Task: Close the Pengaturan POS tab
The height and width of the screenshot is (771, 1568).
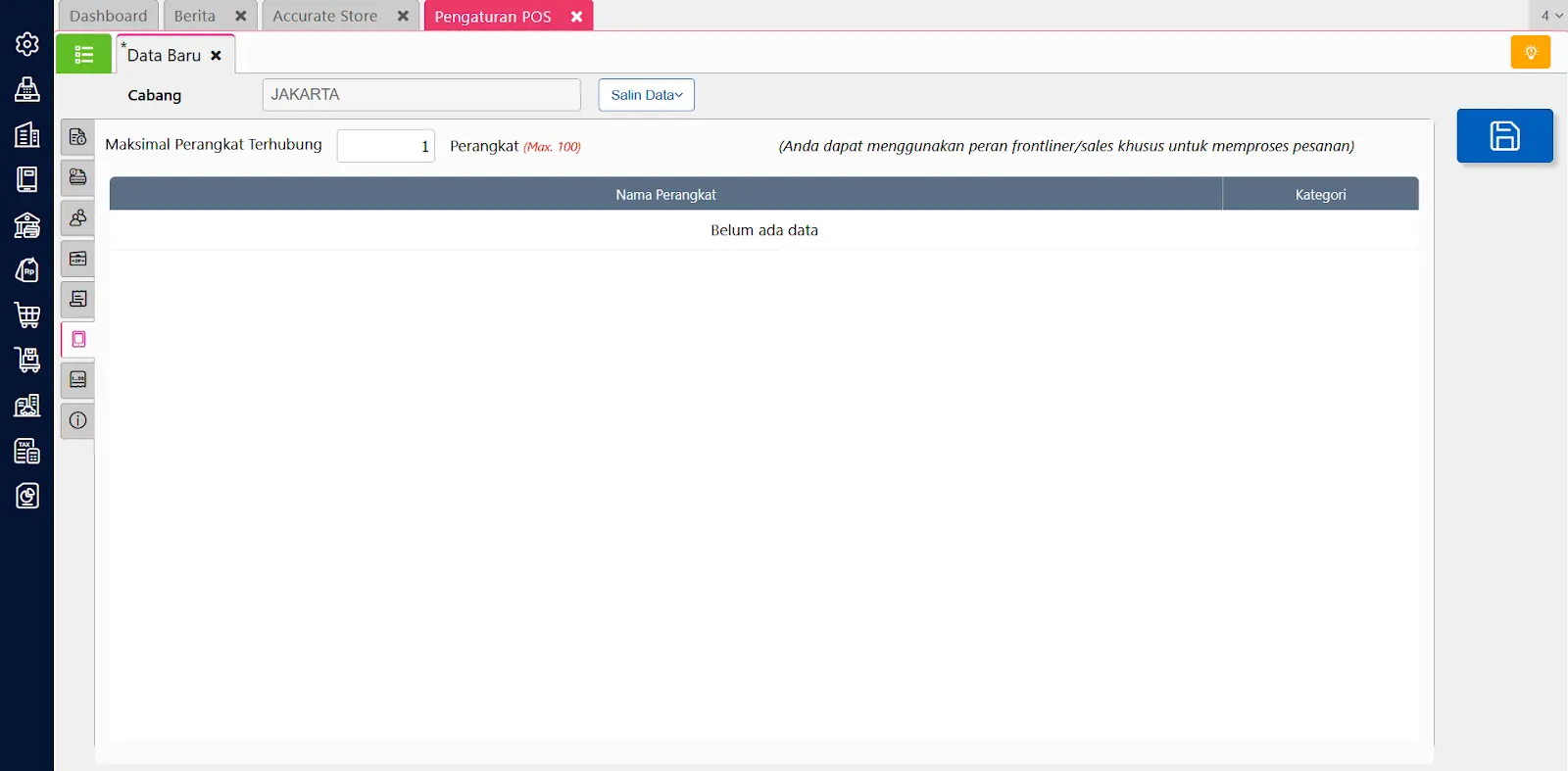Action: coord(576,17)
